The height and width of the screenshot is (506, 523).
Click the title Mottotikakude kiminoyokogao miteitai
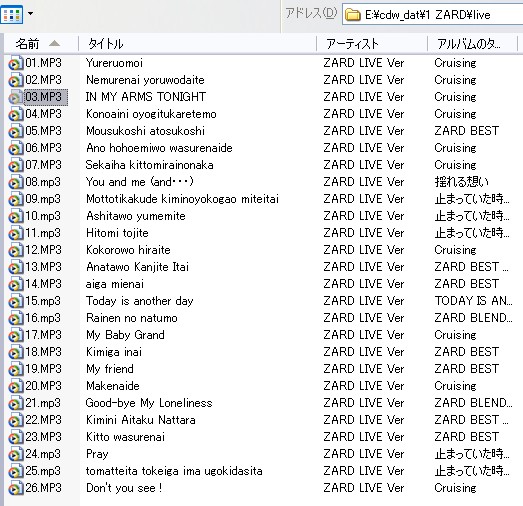[182, 199]
